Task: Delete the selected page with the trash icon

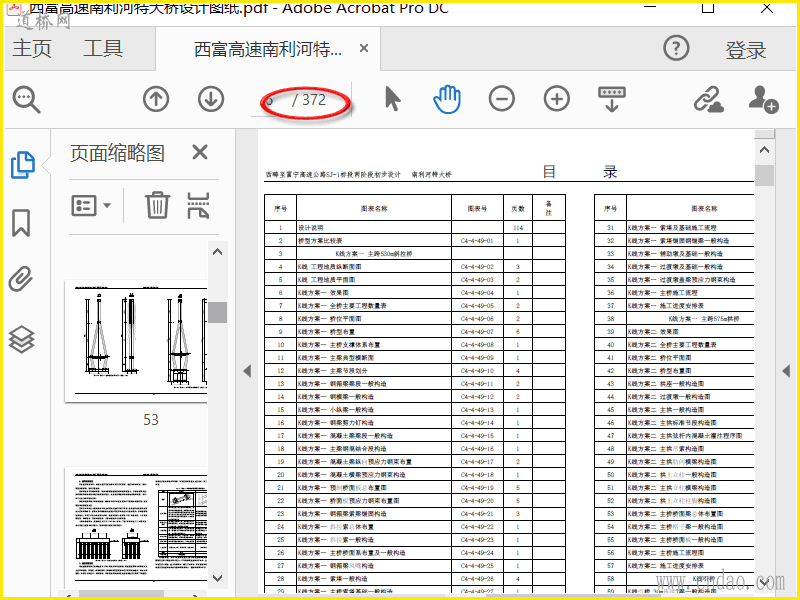Action: pyautogui.click(x=157, y=205)
